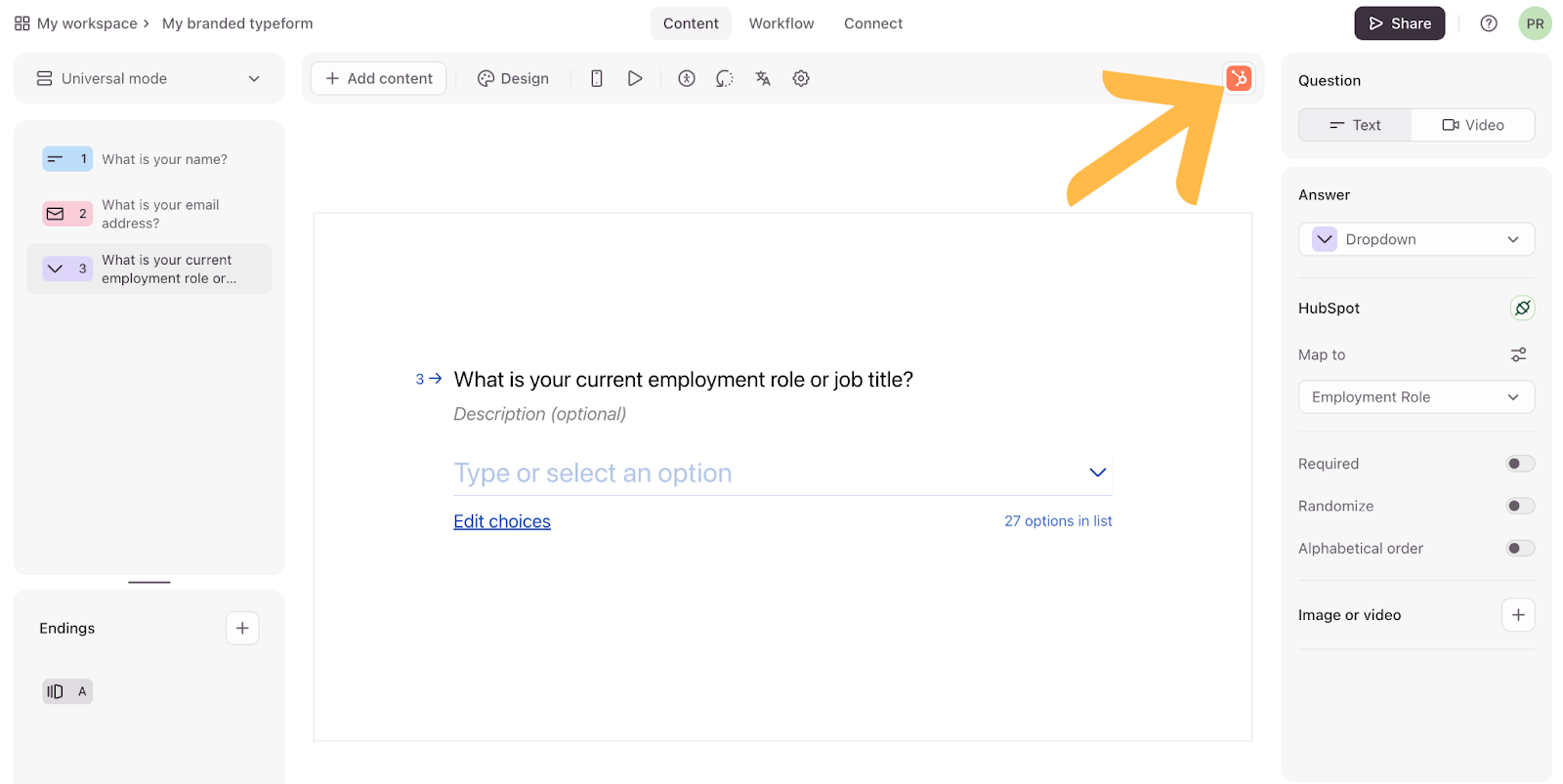The width and height of the screenshot is (1563, 784).
Task: Toggle the Randomize switch
Action: tap(1520, 506)
